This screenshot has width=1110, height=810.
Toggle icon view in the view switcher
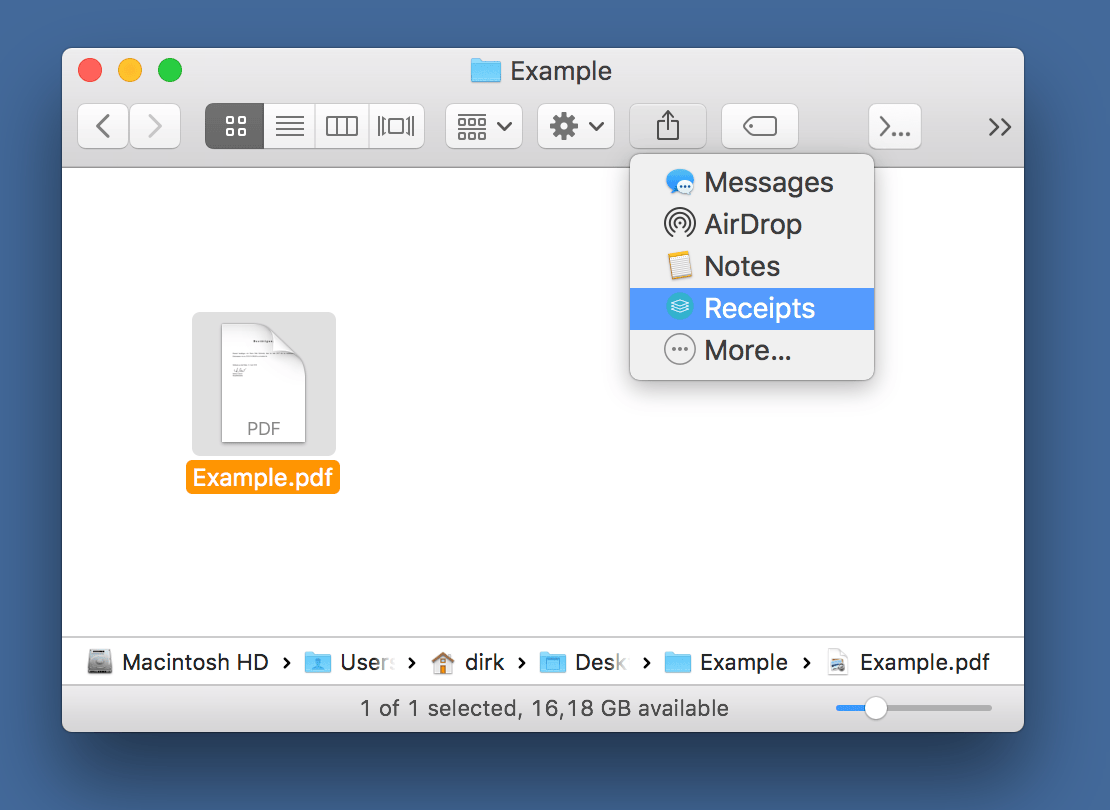[234, 126]
